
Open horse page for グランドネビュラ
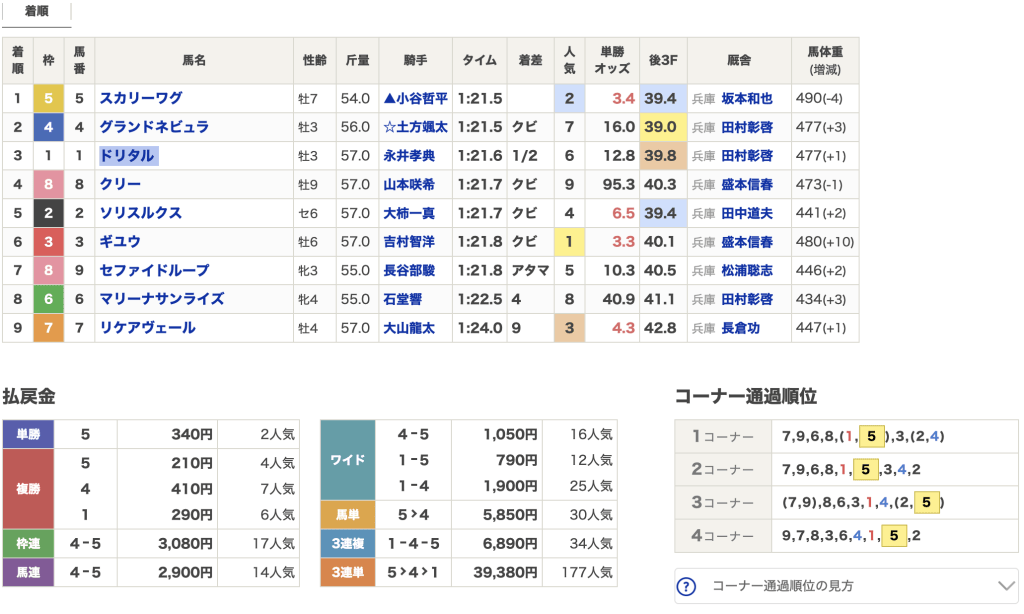(154, 127)
